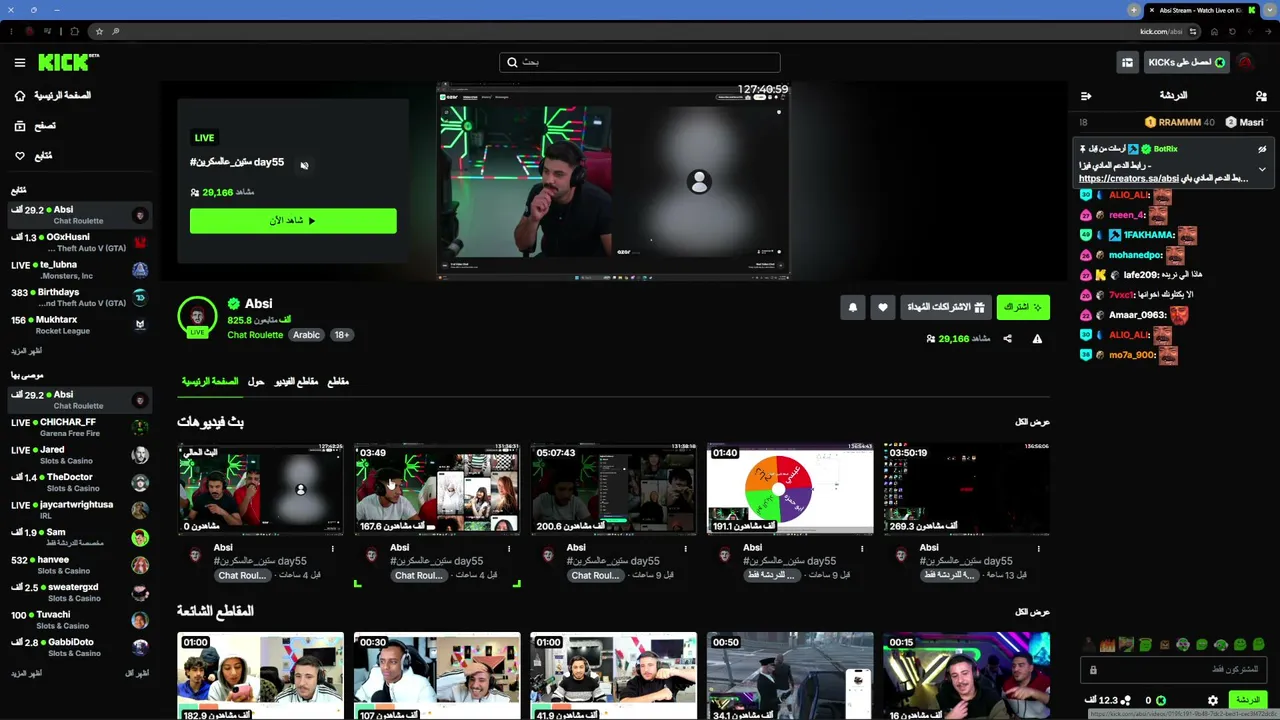Open options menu for the 03:50:19 video
Viewport: 1280px width, 720px height.
click(x=1039, y=548)
